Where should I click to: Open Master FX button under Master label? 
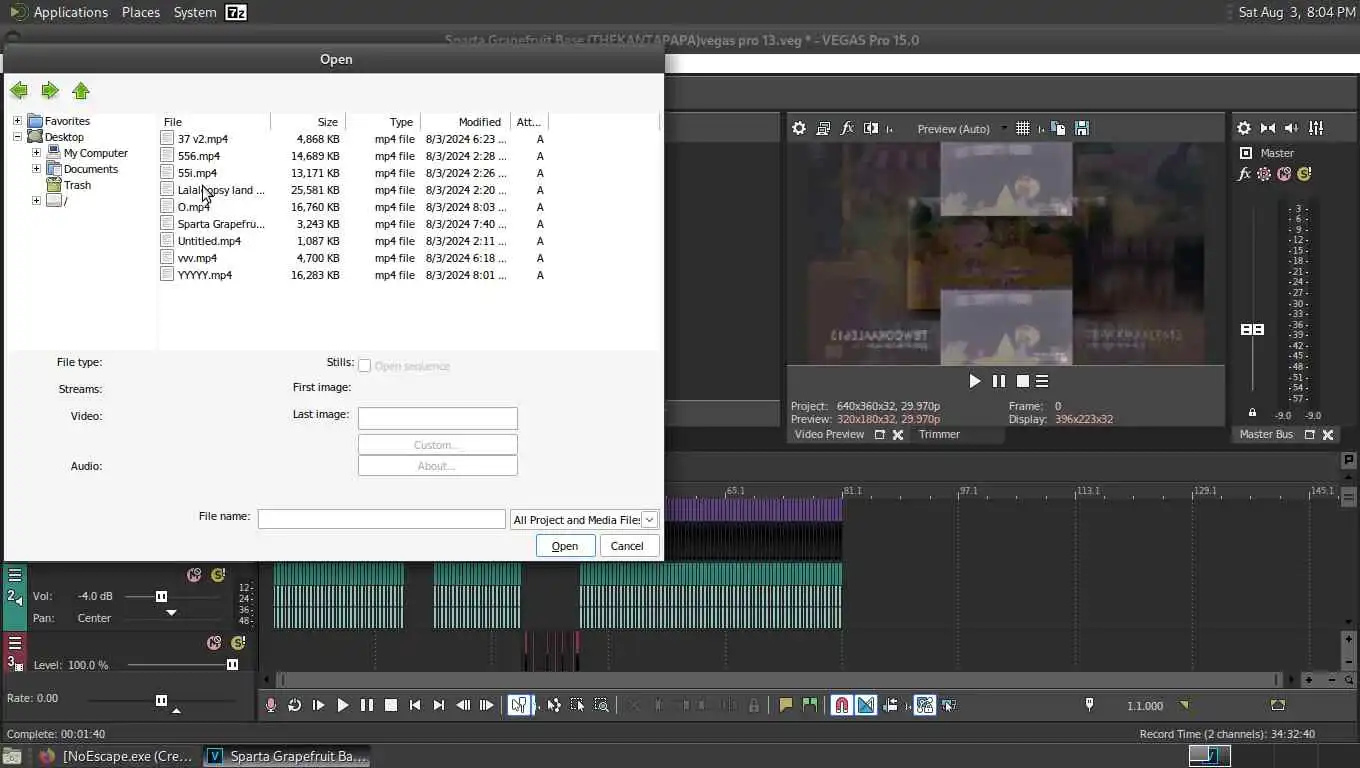(x=1244, y=174)
